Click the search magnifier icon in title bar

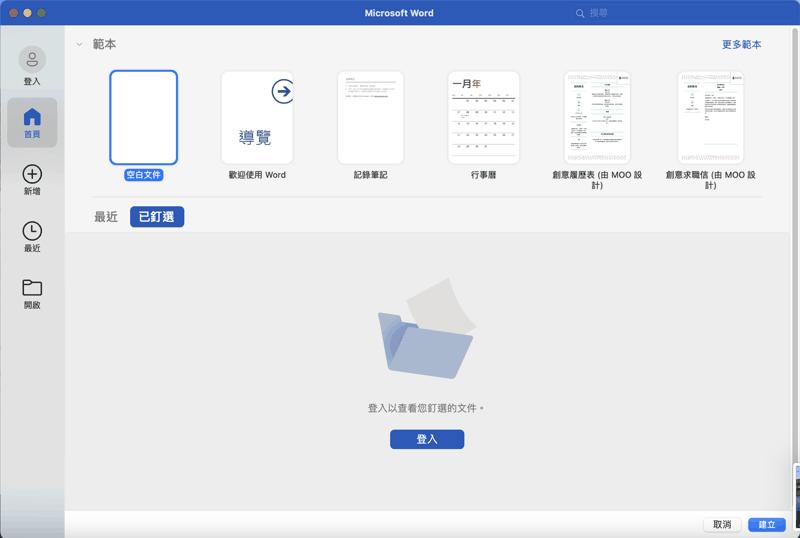coord(580,13)
